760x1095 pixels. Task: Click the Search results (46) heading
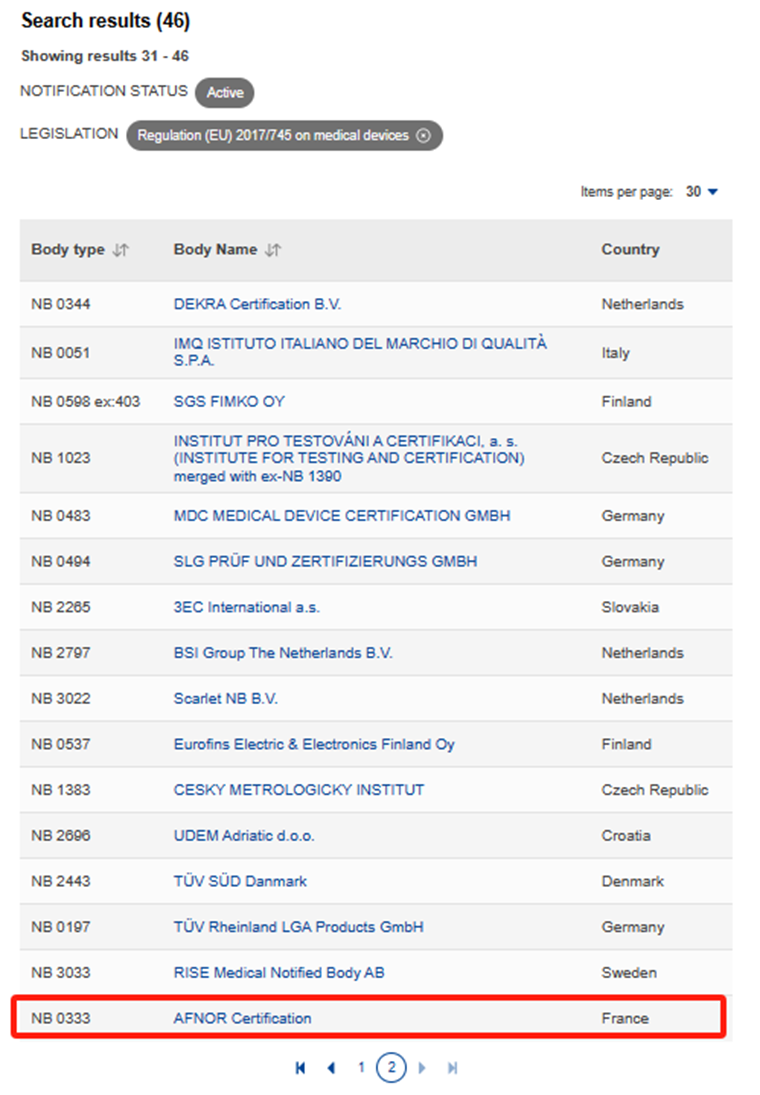click(x=105, y=21)
